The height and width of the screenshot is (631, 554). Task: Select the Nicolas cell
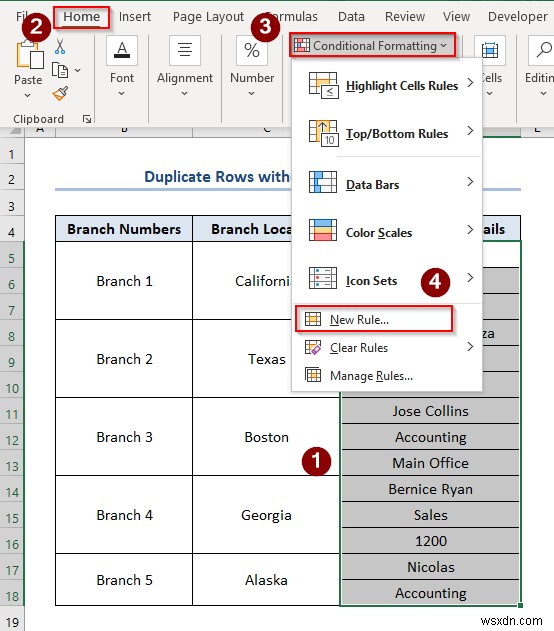430,567
